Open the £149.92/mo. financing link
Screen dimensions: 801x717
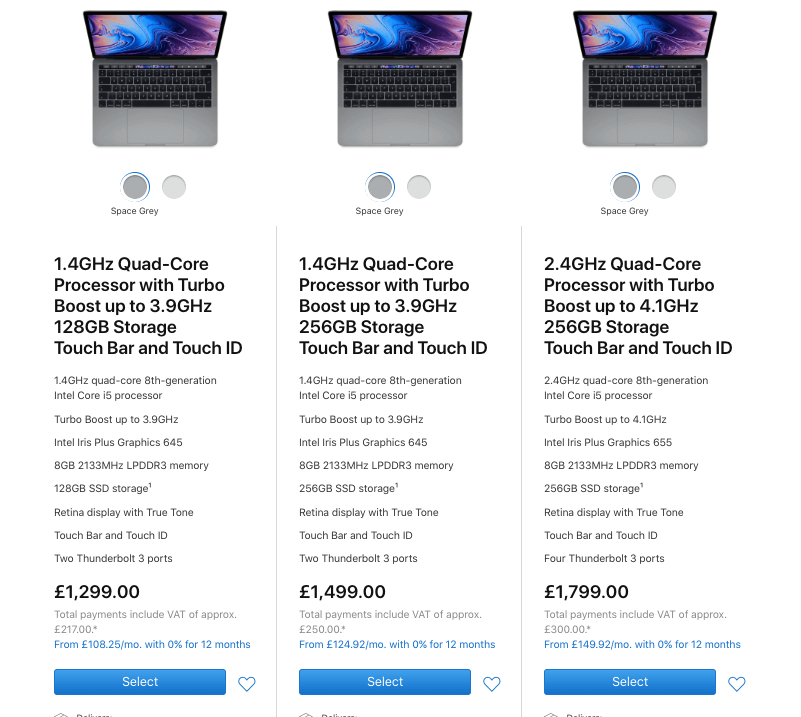[x=642, y=645]
